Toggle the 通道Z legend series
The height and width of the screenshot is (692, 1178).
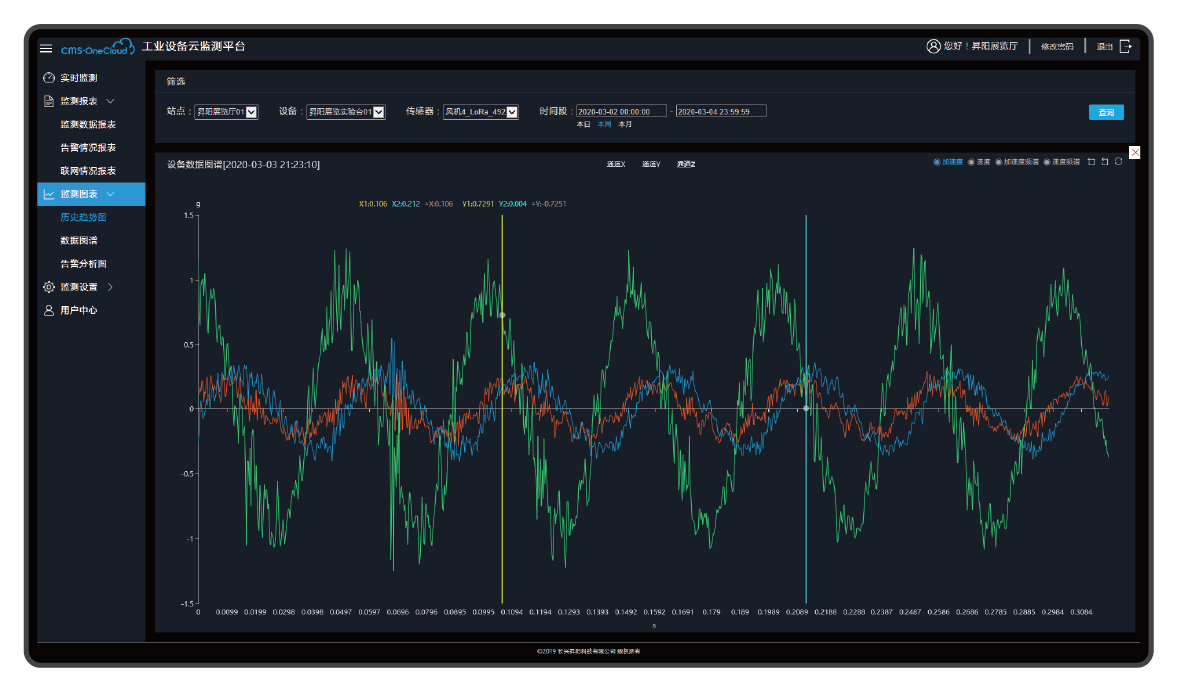(686, 164)
